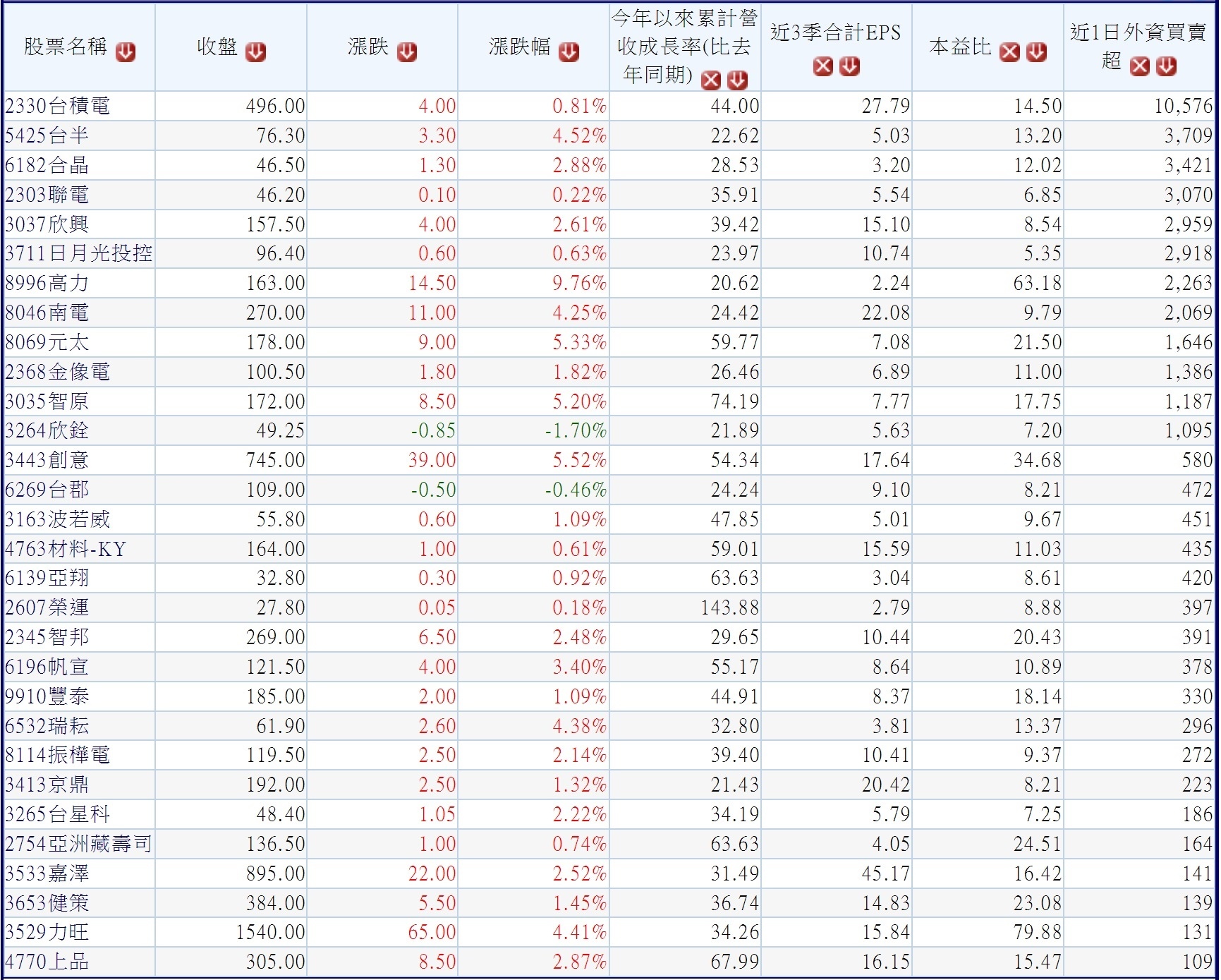Sort by 漲跌 using its arrow icon
The height and width of the screenshot is (980, 1221).
[407, 52]
